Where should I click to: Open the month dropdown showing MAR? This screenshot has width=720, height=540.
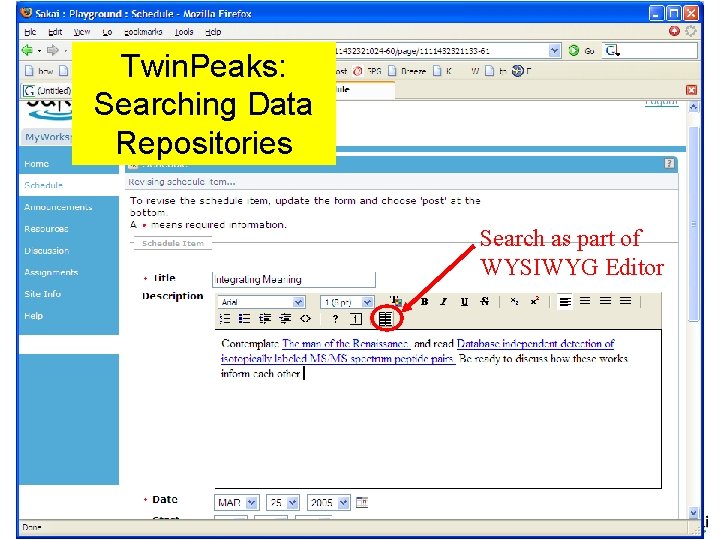(x=236, y=503)
